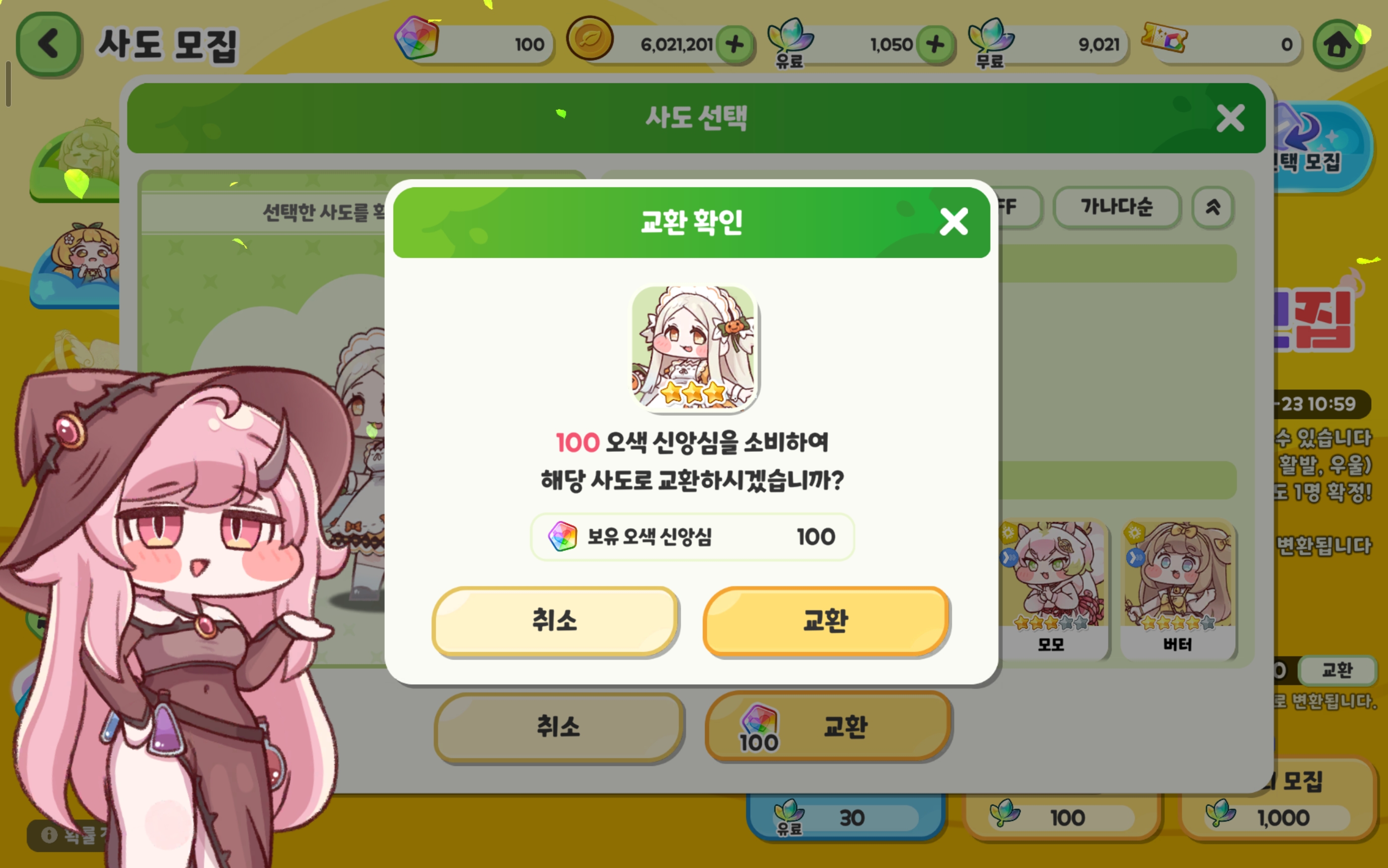The height and width of the screenshot is (868, 1388).
Task: Add gold coins with the plus button
Action: [x=735, y=44]
